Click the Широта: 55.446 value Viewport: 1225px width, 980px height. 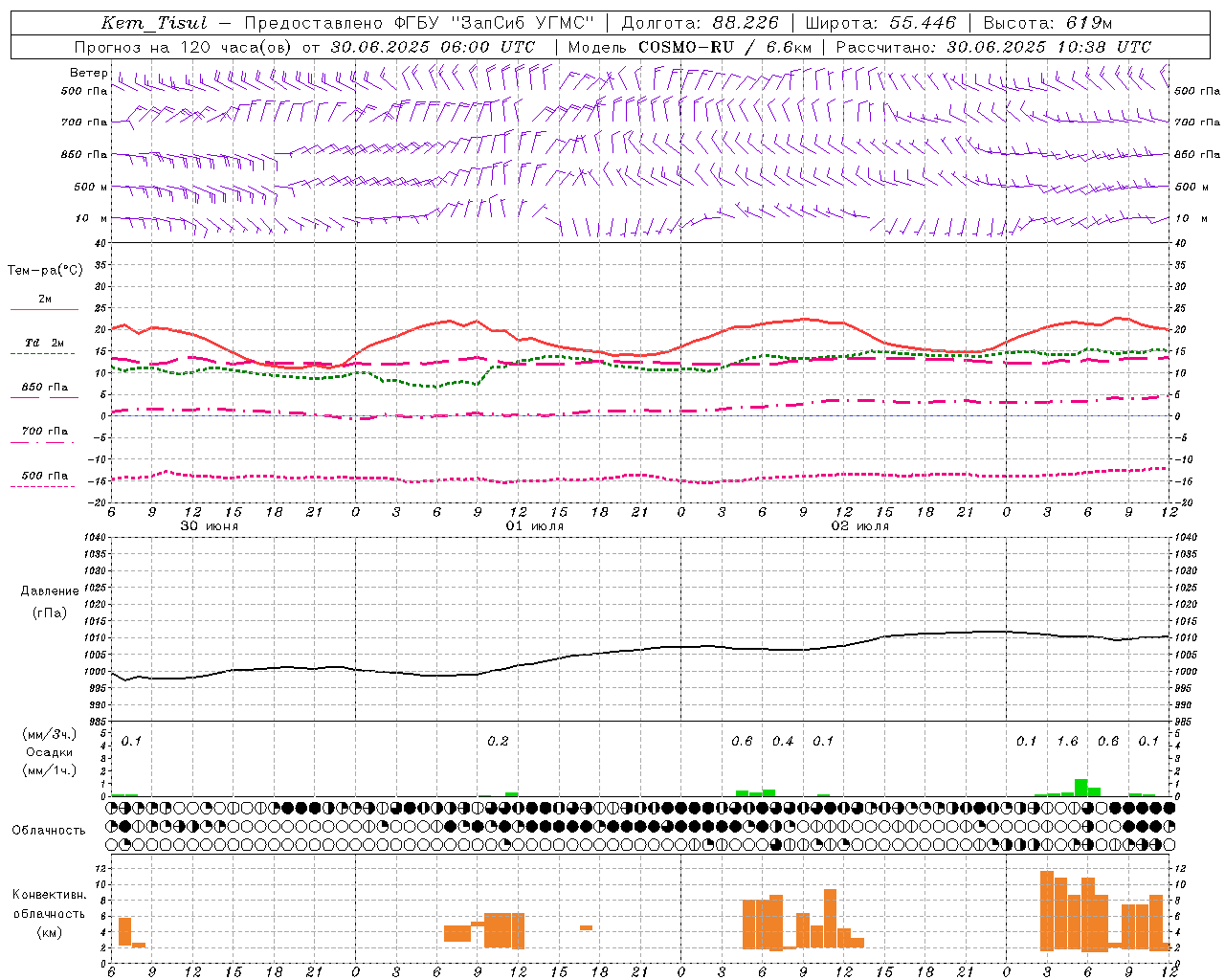point(880,23)
